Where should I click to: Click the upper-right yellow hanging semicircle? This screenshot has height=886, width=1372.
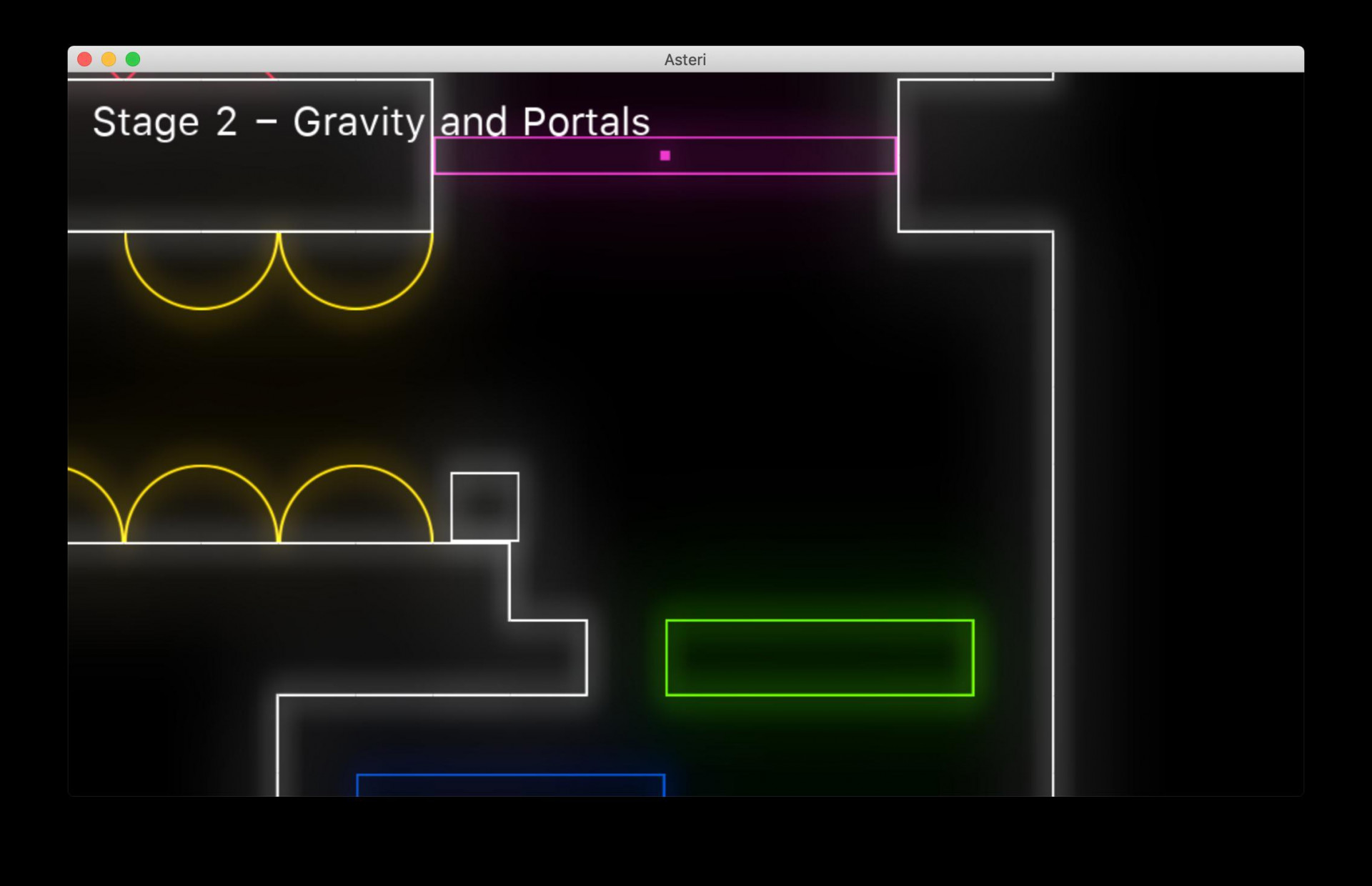356,270
